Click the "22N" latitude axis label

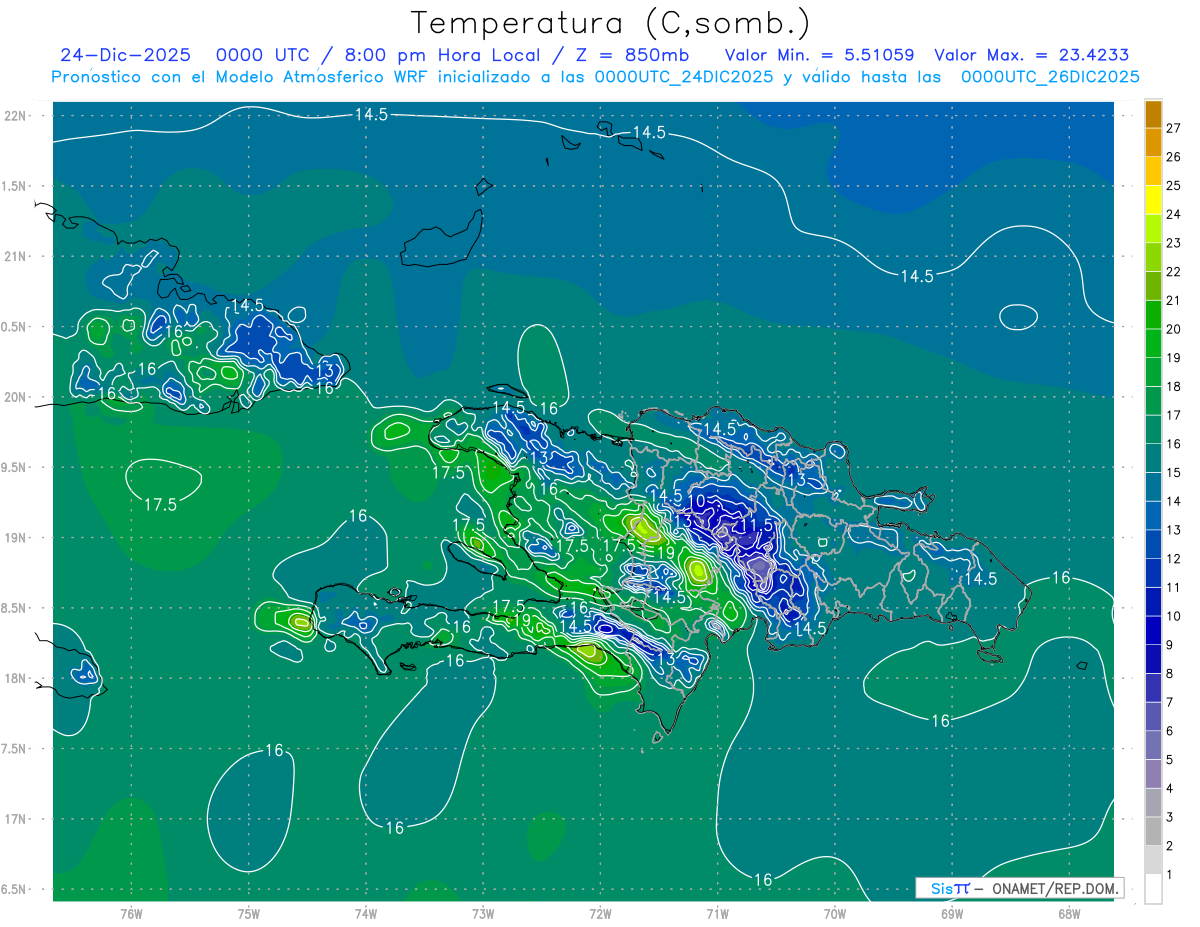[16, 115]
